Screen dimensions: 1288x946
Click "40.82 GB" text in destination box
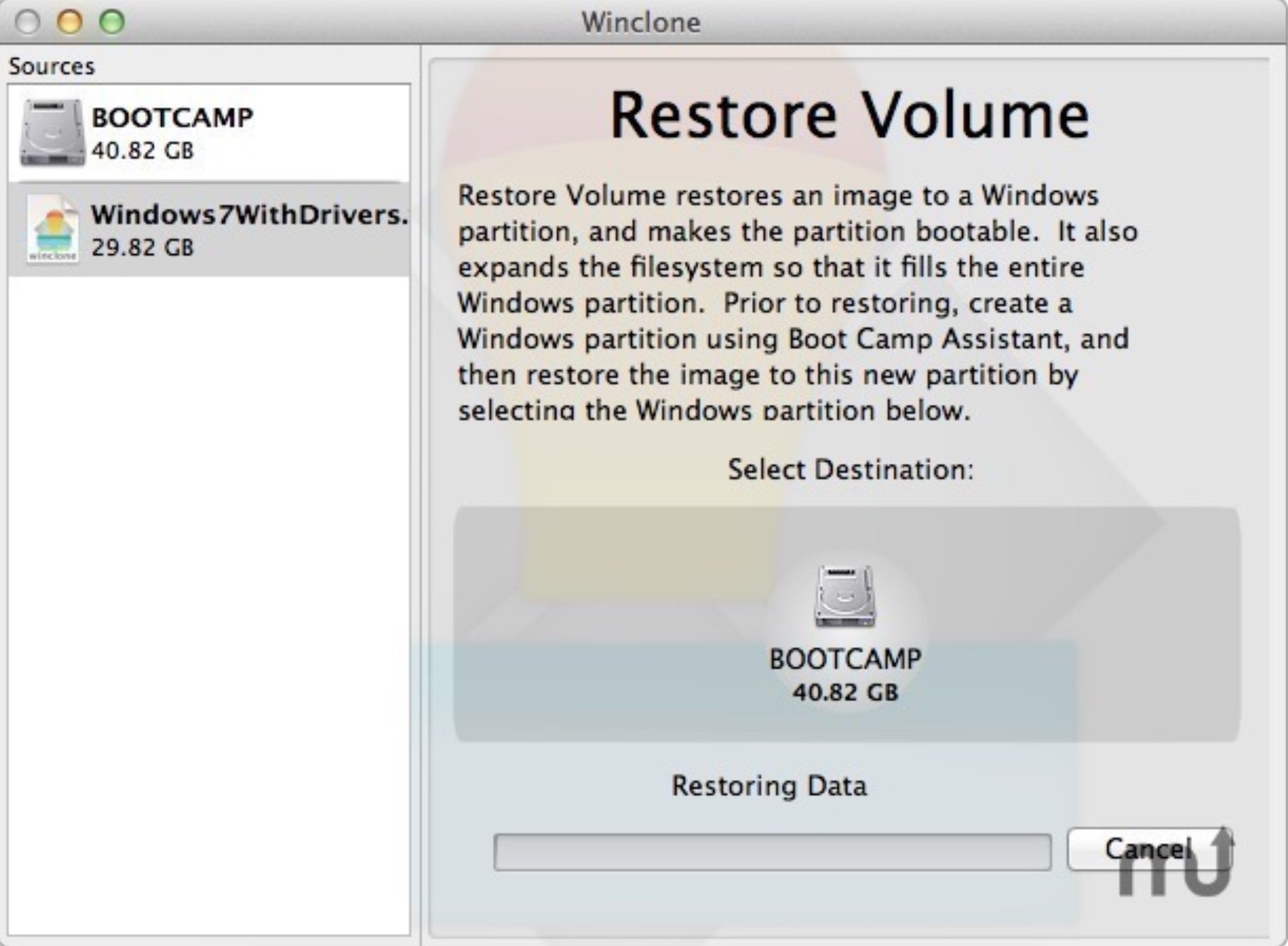[x=845, y=692]
